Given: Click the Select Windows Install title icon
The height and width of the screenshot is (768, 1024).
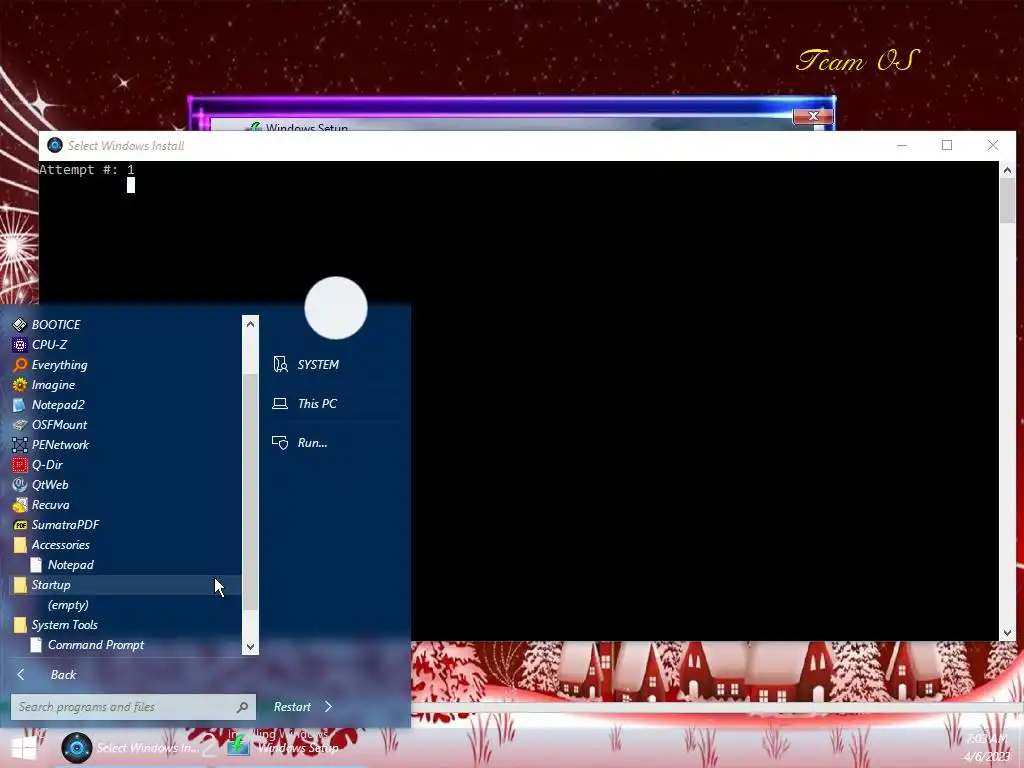Looking at the screenshot, I should [55, 145].
